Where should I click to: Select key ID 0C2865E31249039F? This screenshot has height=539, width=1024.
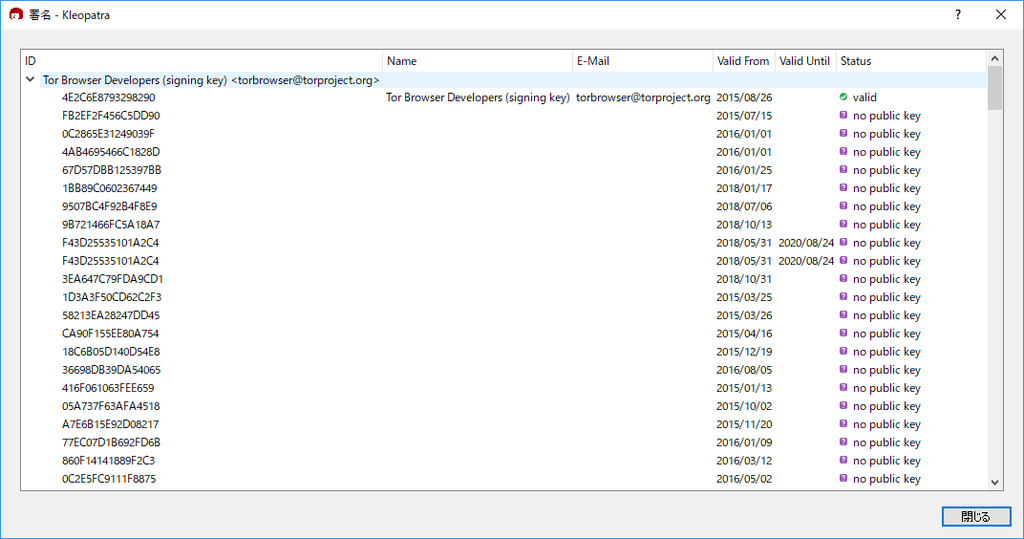coord(108,134)
